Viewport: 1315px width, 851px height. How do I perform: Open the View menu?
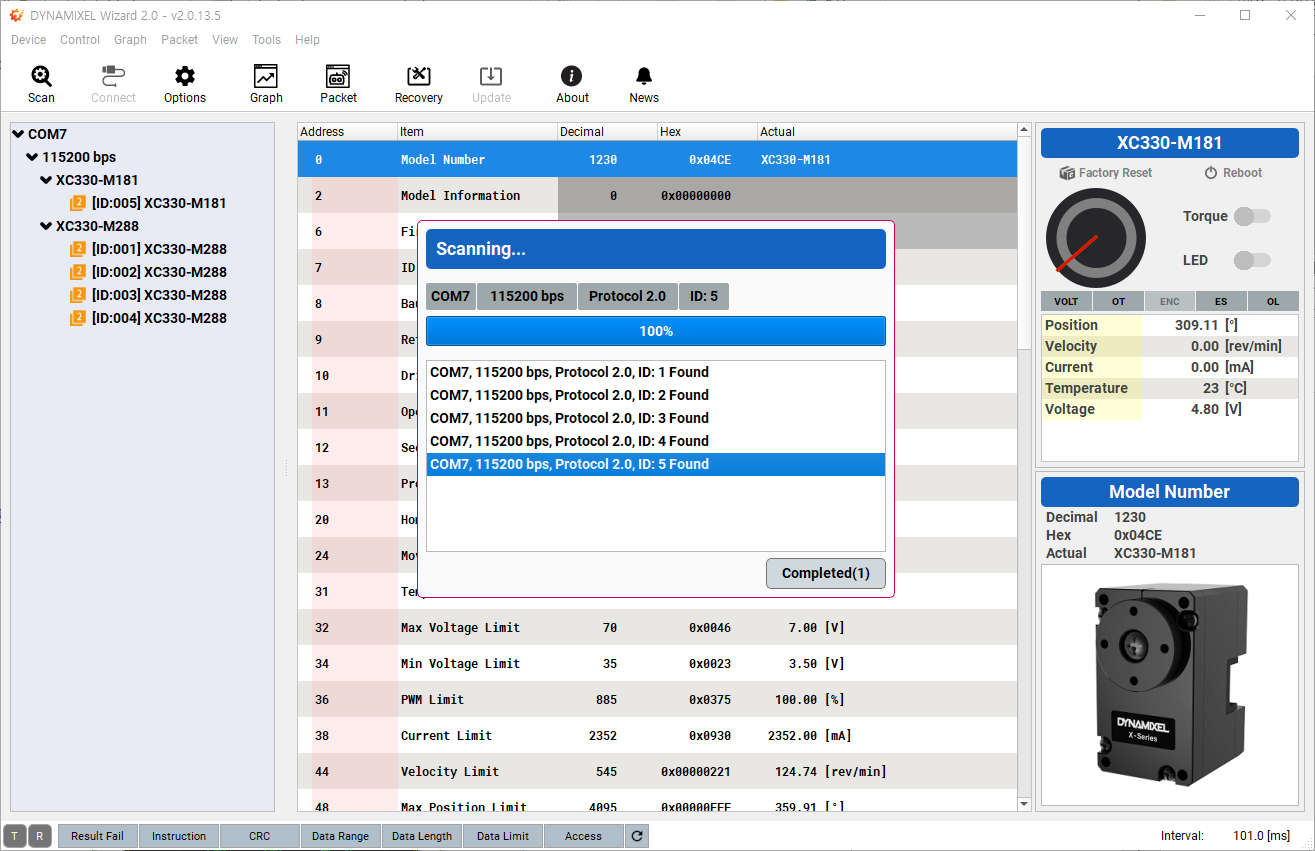point(225,40)
